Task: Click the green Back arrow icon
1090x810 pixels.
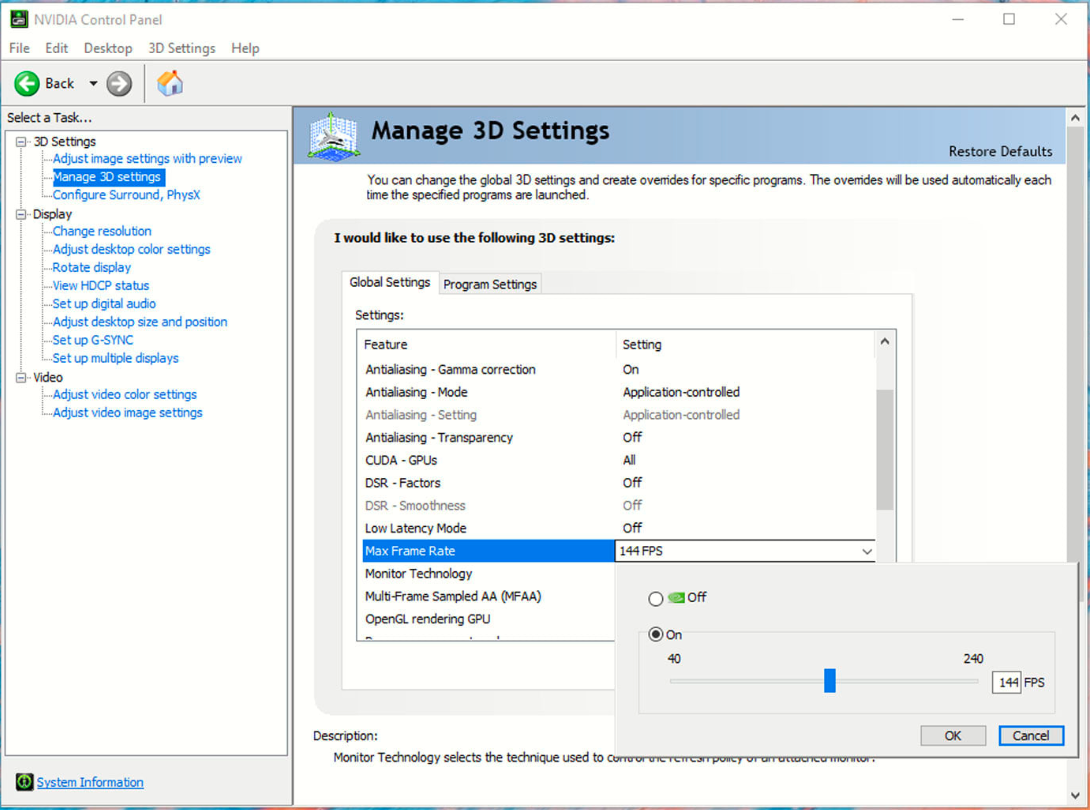Action: (27, 84)
